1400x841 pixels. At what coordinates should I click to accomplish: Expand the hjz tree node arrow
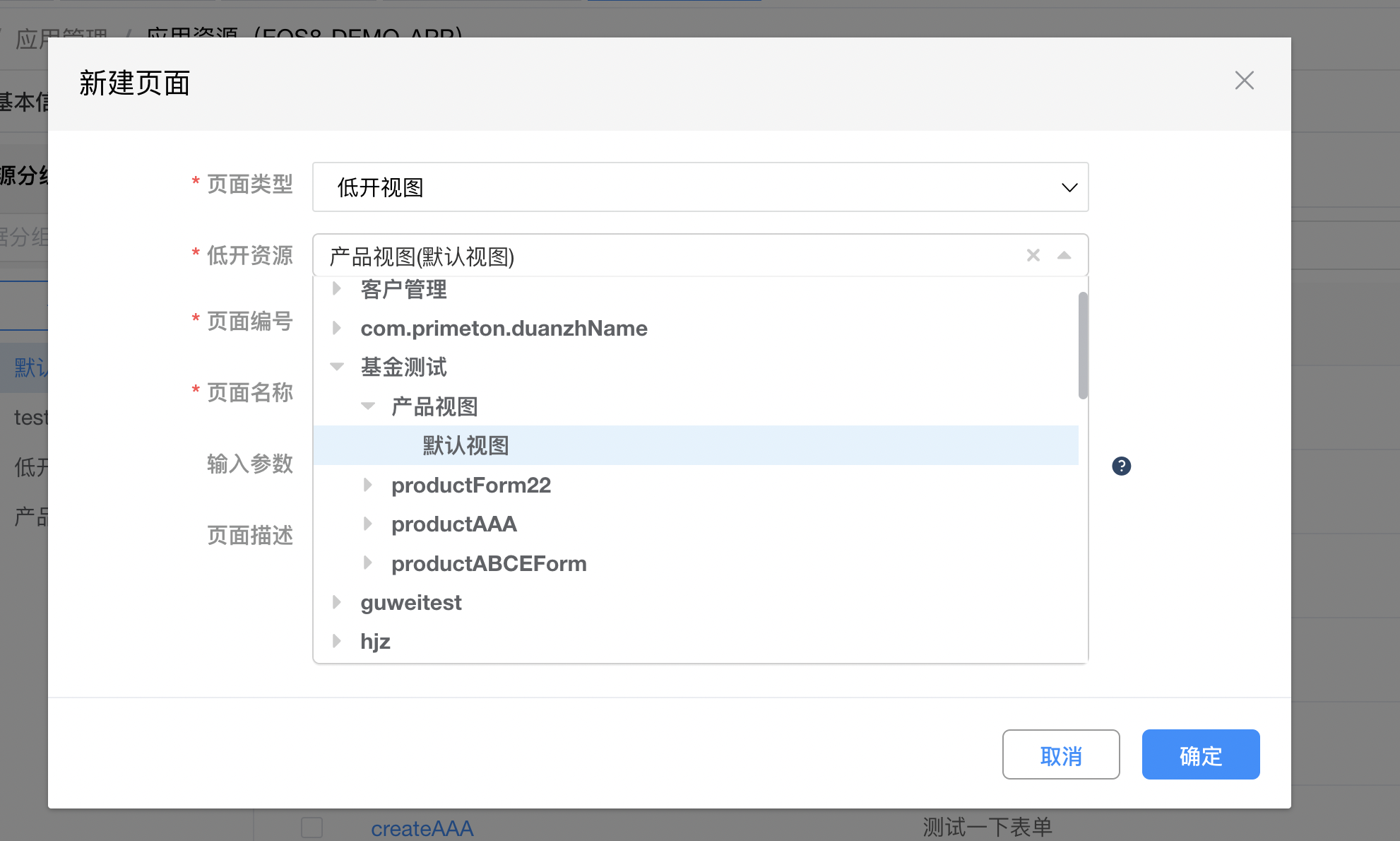click(337, 641)
